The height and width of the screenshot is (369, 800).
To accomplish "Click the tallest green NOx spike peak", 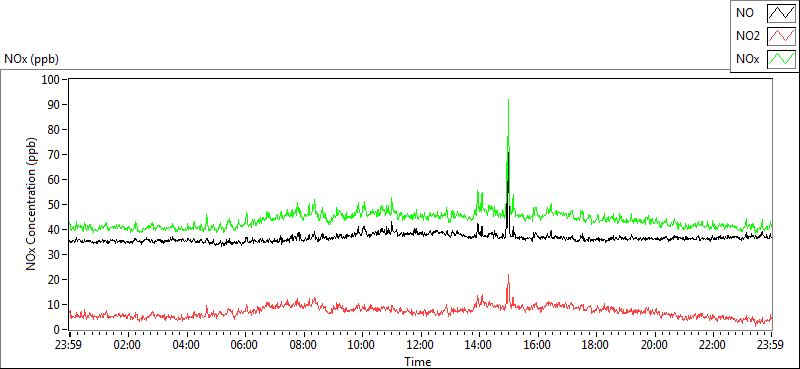I will (509, 100).
